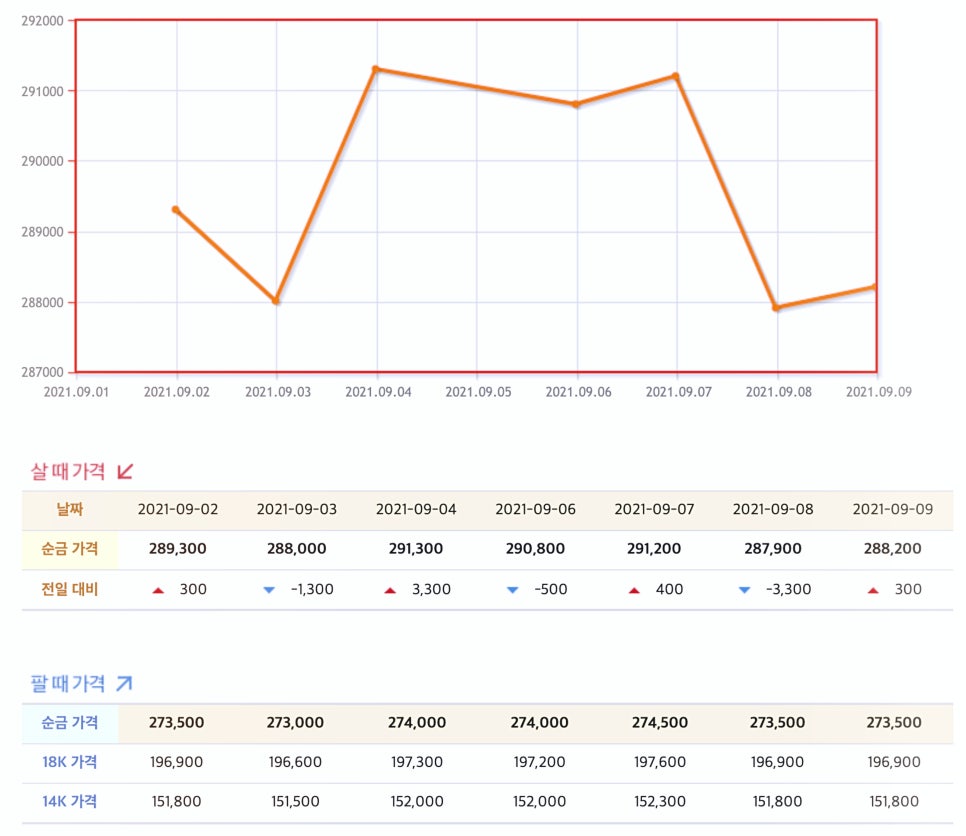This screenshot has width=966, height=836.
Task: Click the blue down triangle next to -500
Action: click(x=512, y=590)
